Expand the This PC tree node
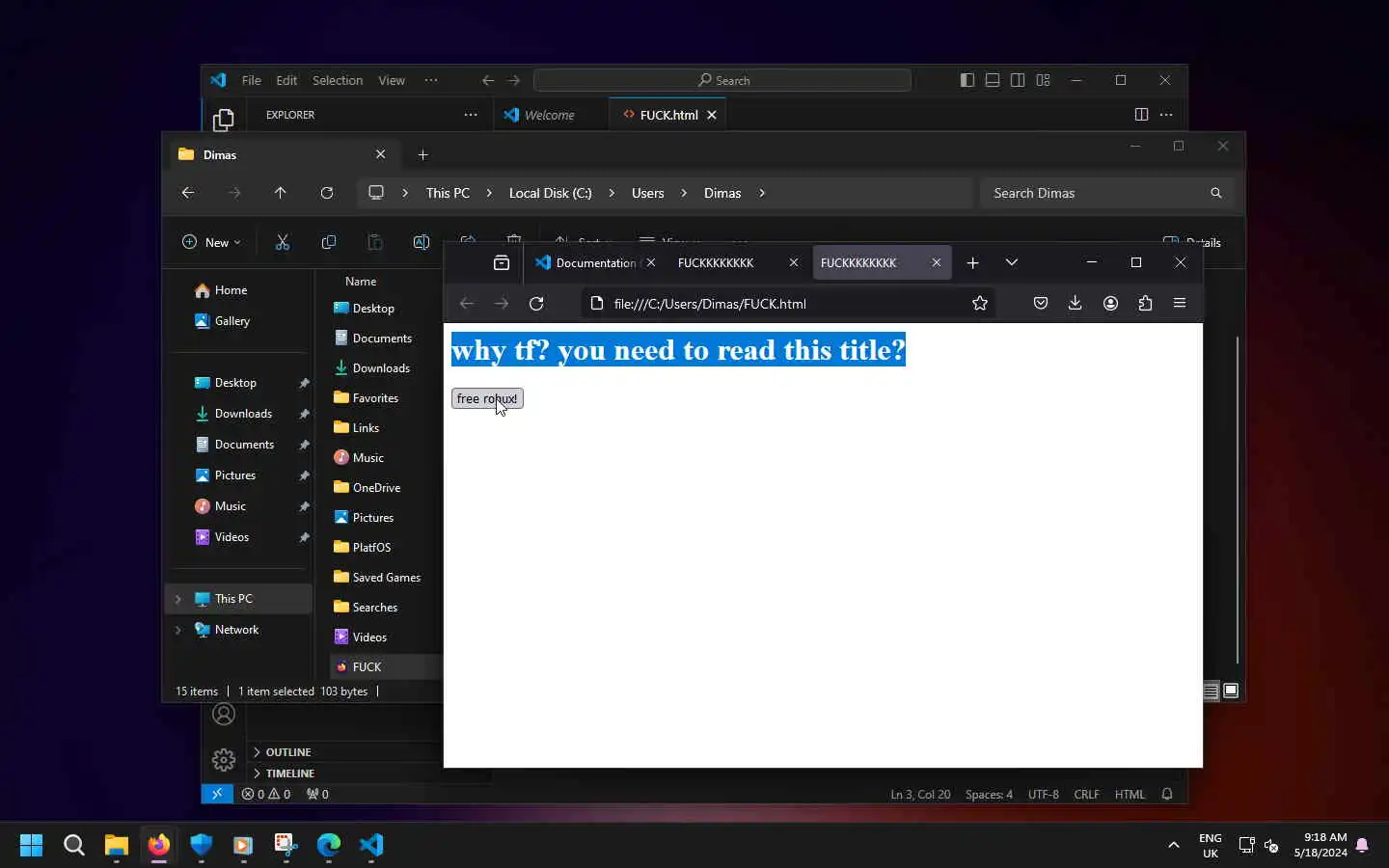The width and height of the screenshot is (1389, 868). click(x=177, y=599)
